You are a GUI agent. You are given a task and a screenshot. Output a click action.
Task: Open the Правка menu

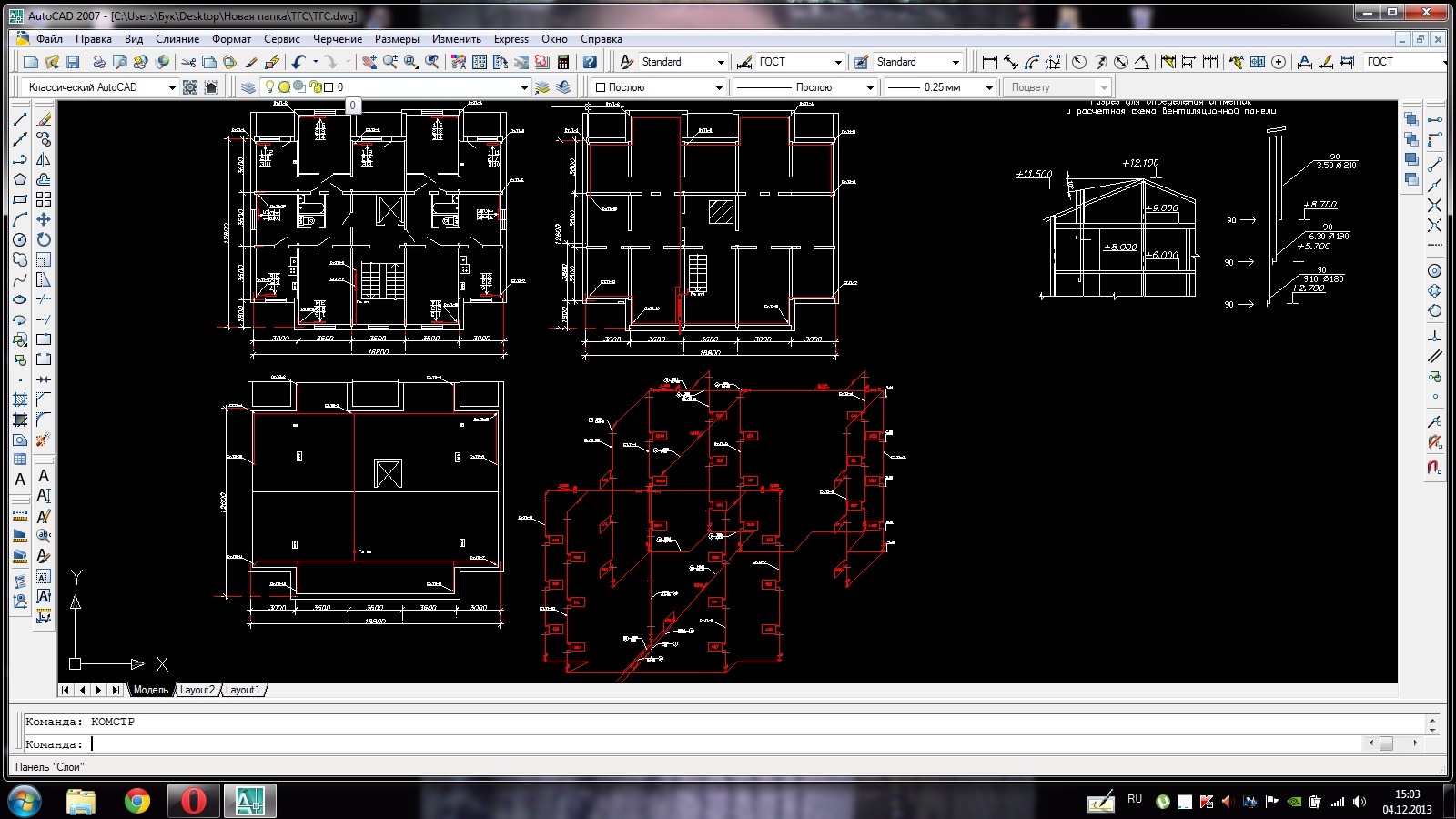94,39
